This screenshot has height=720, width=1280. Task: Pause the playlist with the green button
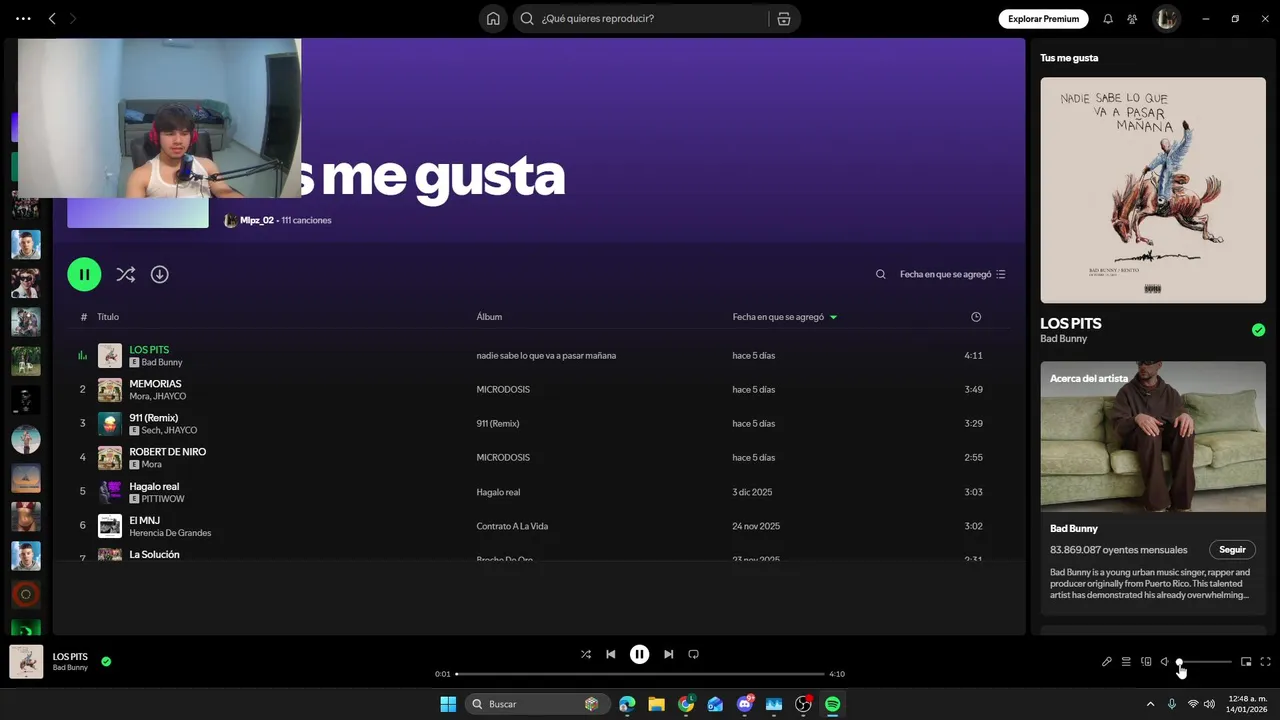84,274
